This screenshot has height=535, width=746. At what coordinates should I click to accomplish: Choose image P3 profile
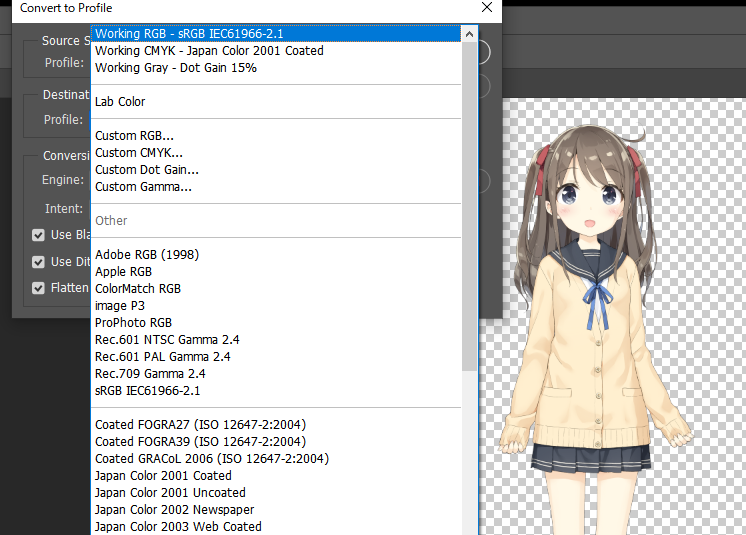[x=120, y=306]
